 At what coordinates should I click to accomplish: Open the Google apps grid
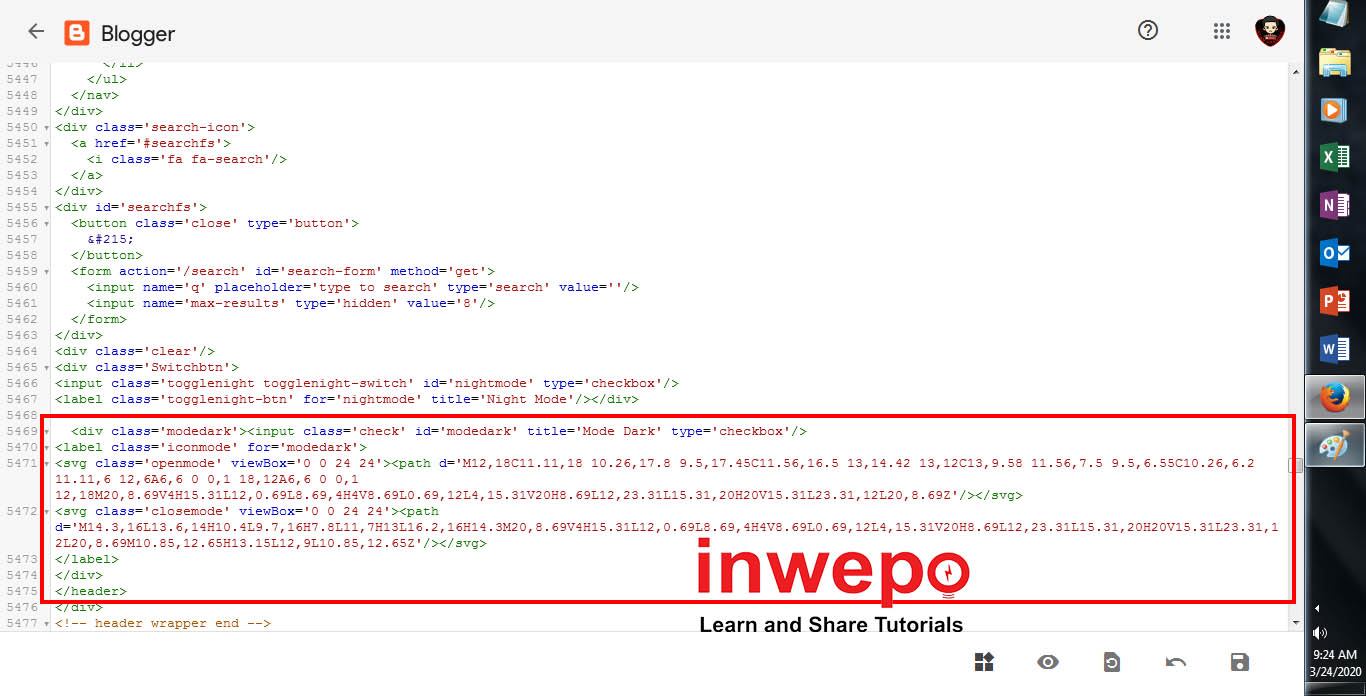tap(1221, 31)
